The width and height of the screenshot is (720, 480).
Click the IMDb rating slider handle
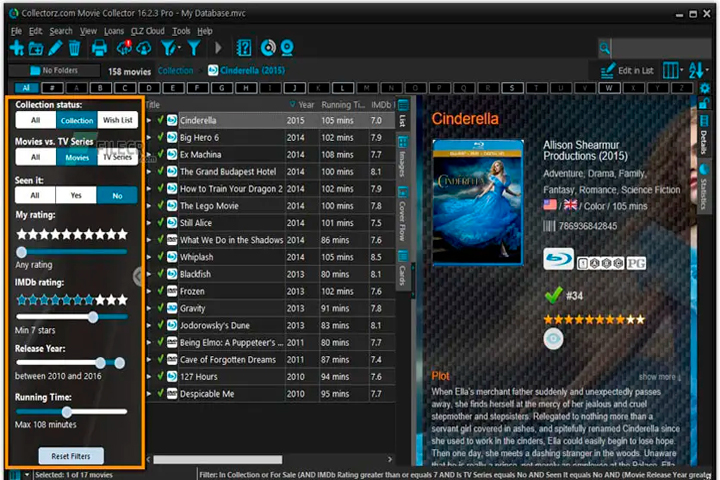point(93,317)
